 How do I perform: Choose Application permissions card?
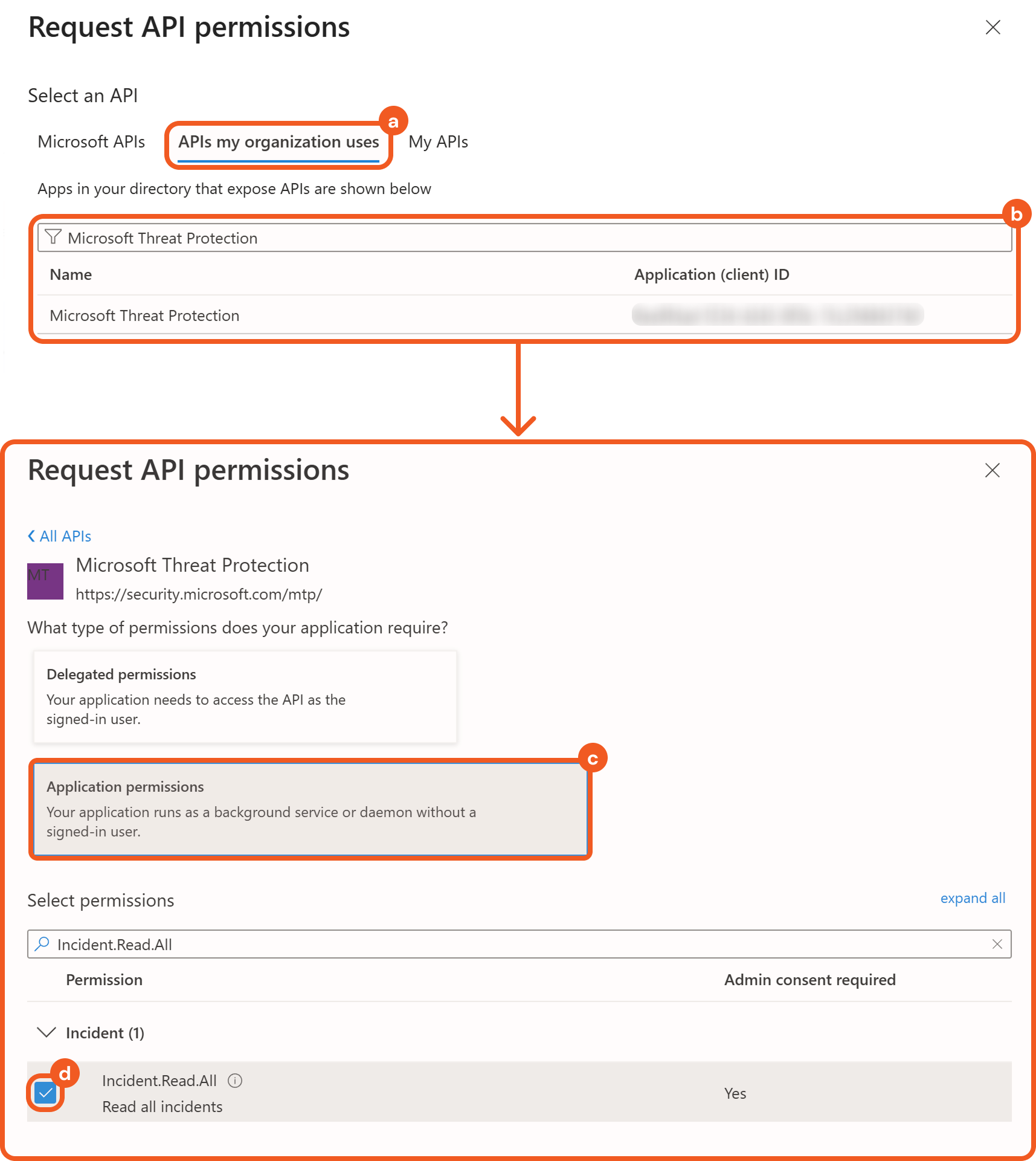click(310, 809)
